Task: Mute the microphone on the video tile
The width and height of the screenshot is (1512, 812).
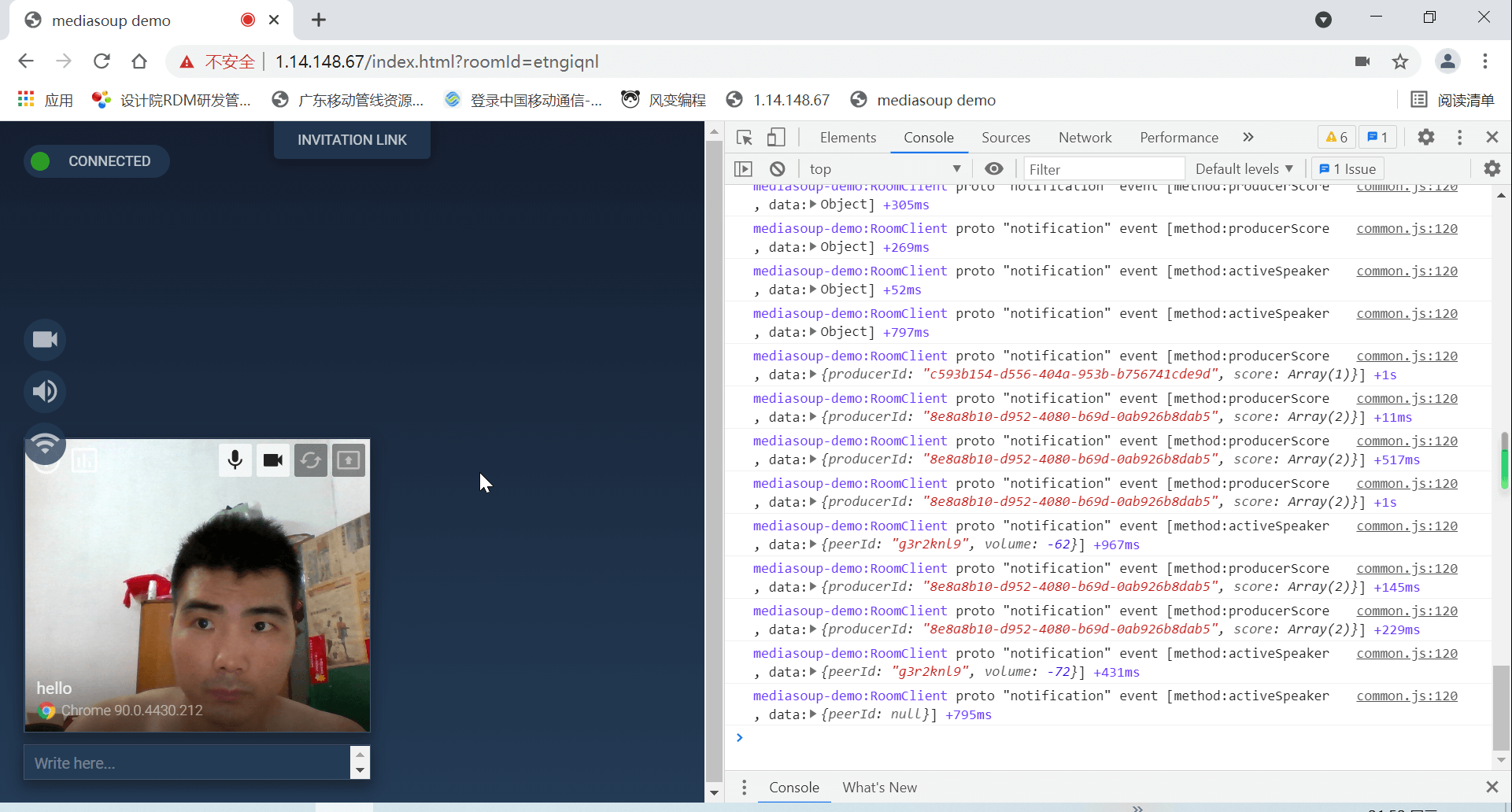Action: [x=235, y=460]
